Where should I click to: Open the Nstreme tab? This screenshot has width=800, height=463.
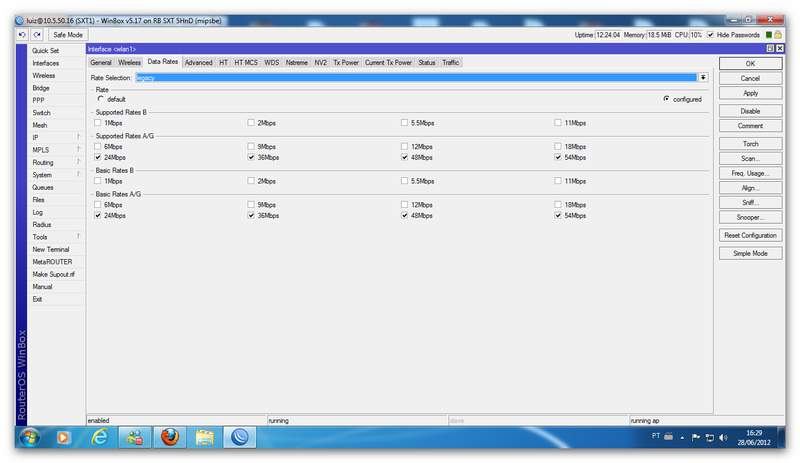296,63
